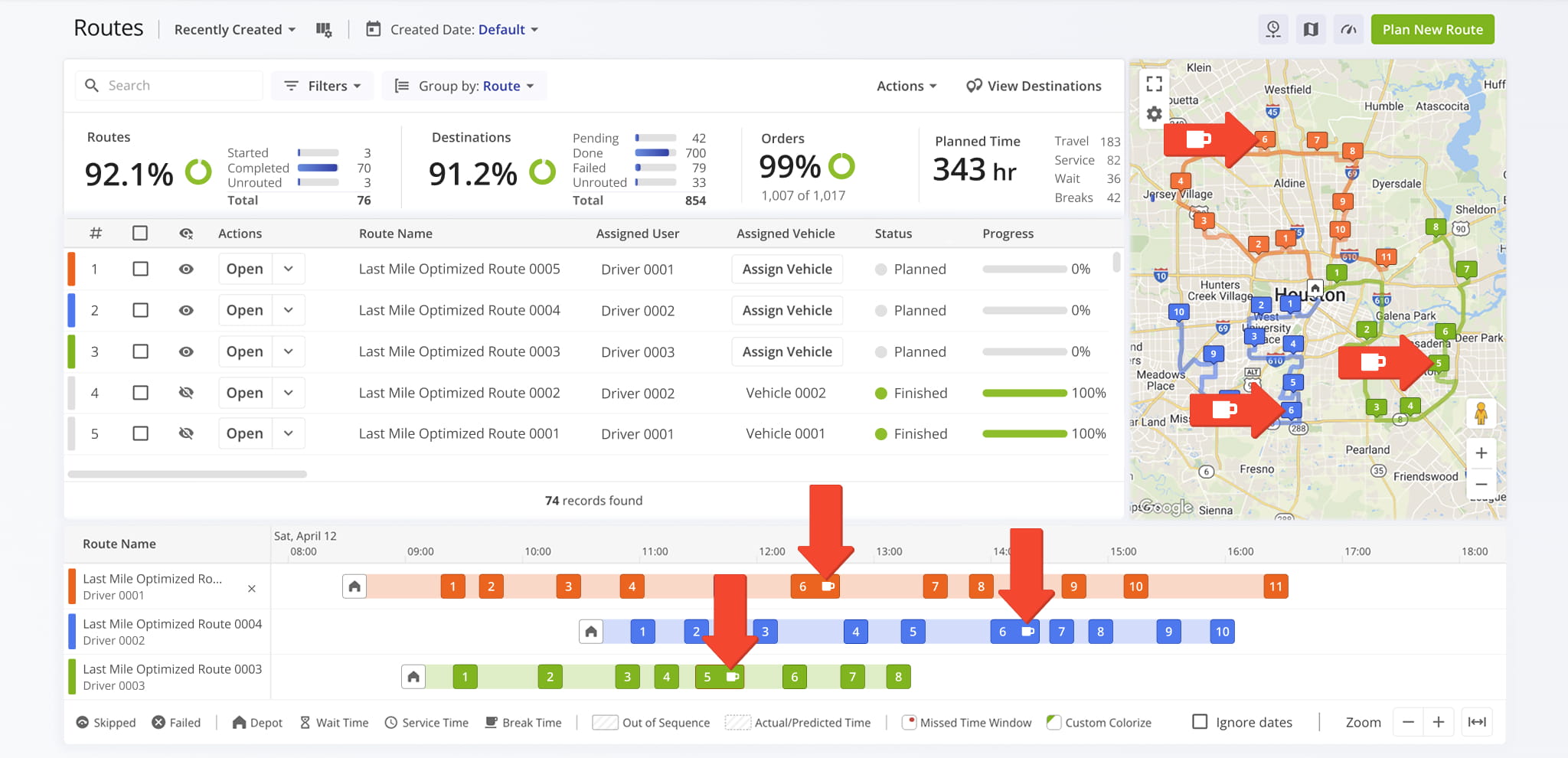Remove Driver 0001 route from timeline
This screenshot has height=758, width=1568.
pyautogui.click(x=251, y=588)
